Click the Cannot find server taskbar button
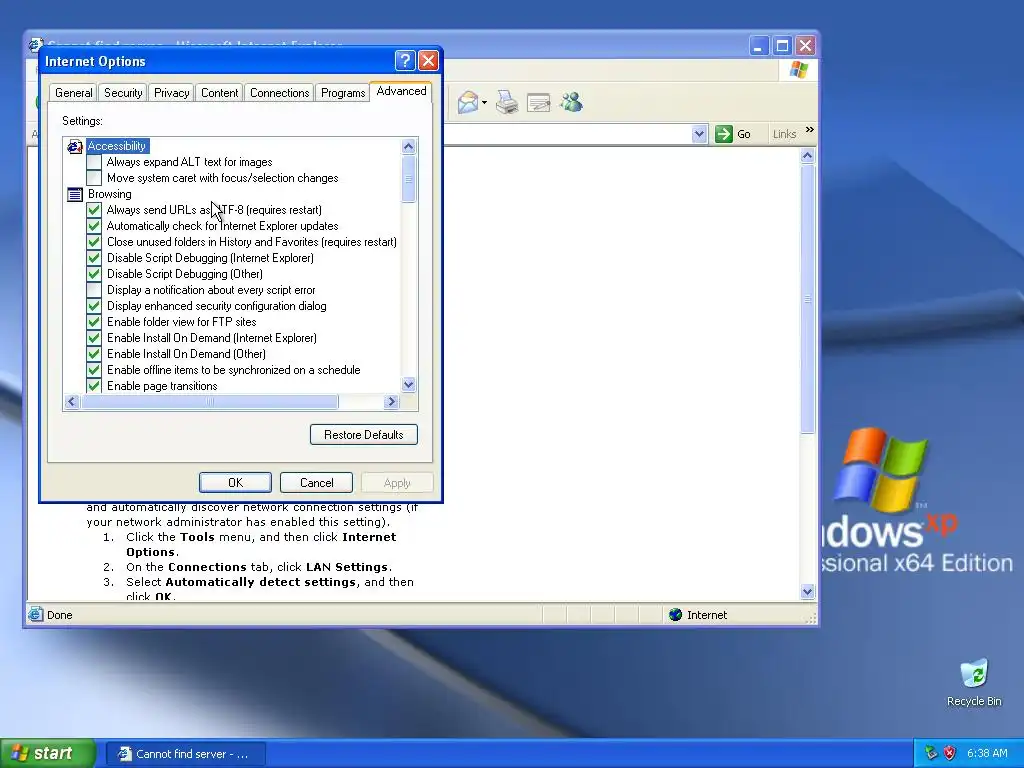The width and height of the screenshot is (1024, 768). 186,754
